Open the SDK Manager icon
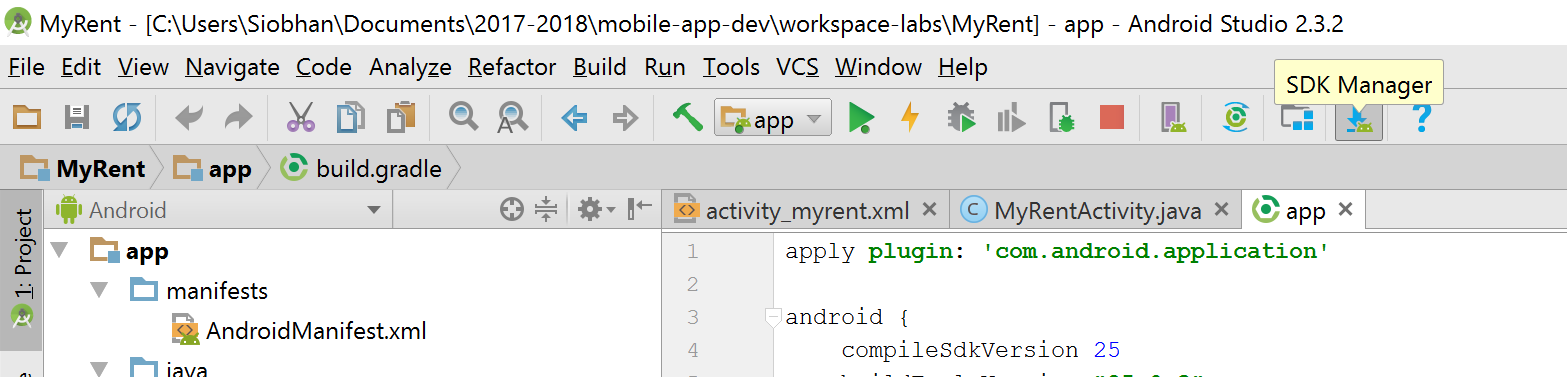 pyautogui.click(x=1359, y=119)
